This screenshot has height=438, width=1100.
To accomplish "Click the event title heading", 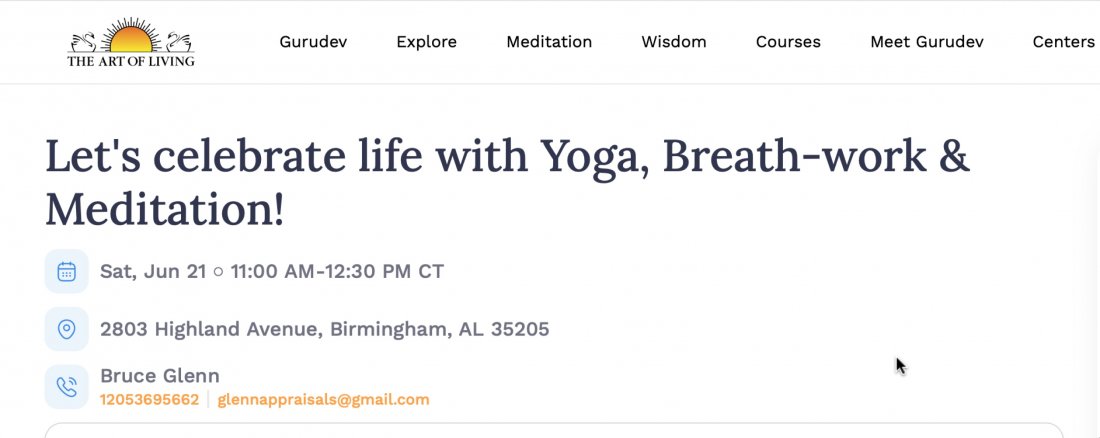I will 507,182.
